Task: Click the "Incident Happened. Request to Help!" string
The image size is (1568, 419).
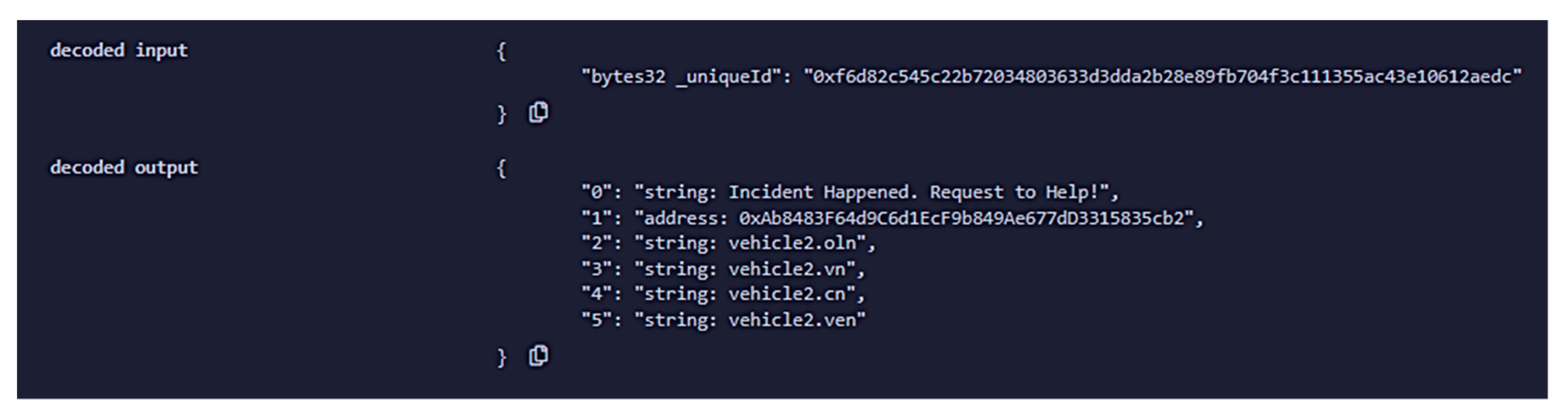Action: 875,193
